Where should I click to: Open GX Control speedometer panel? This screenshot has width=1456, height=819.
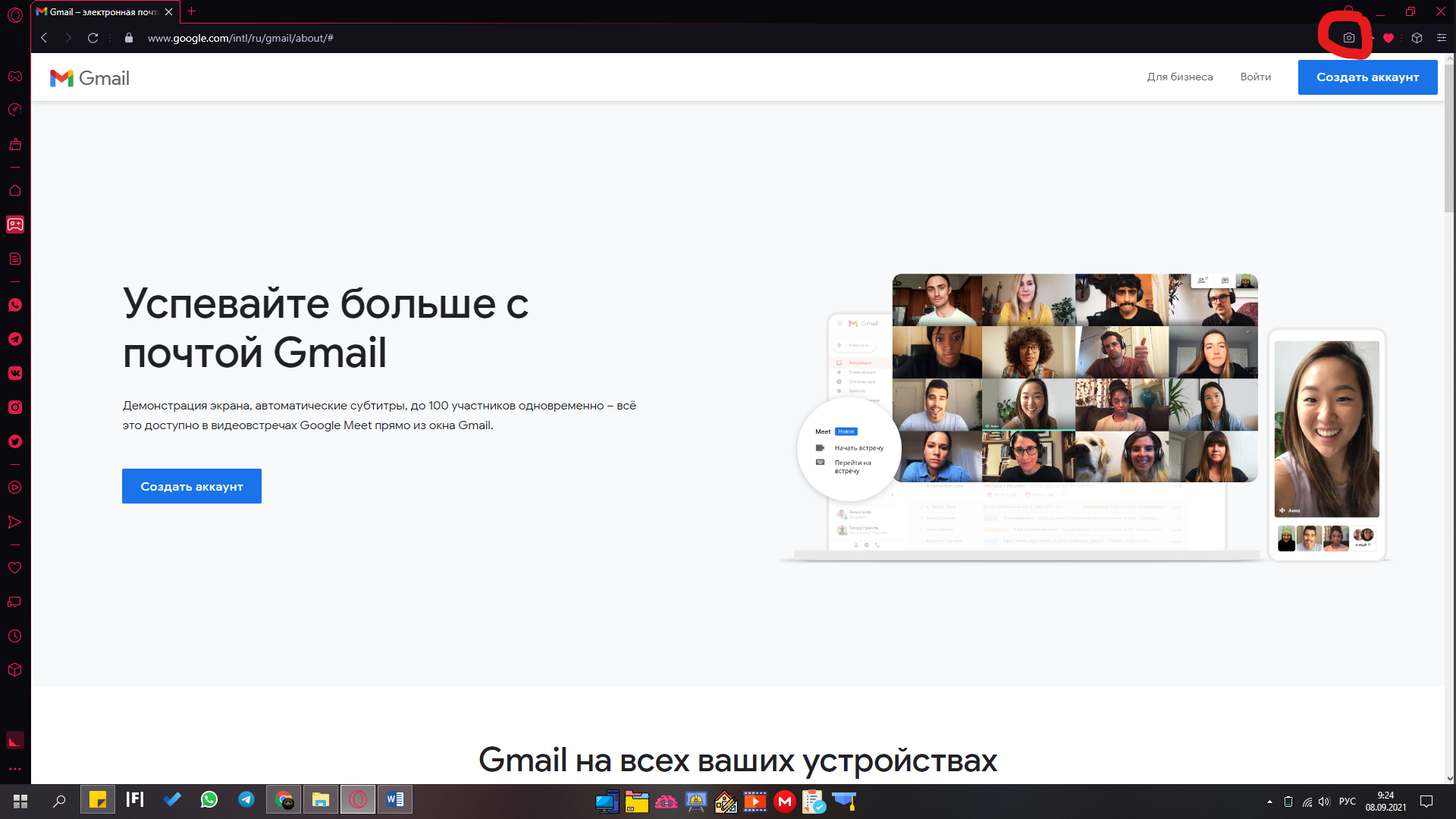[15, 110]
